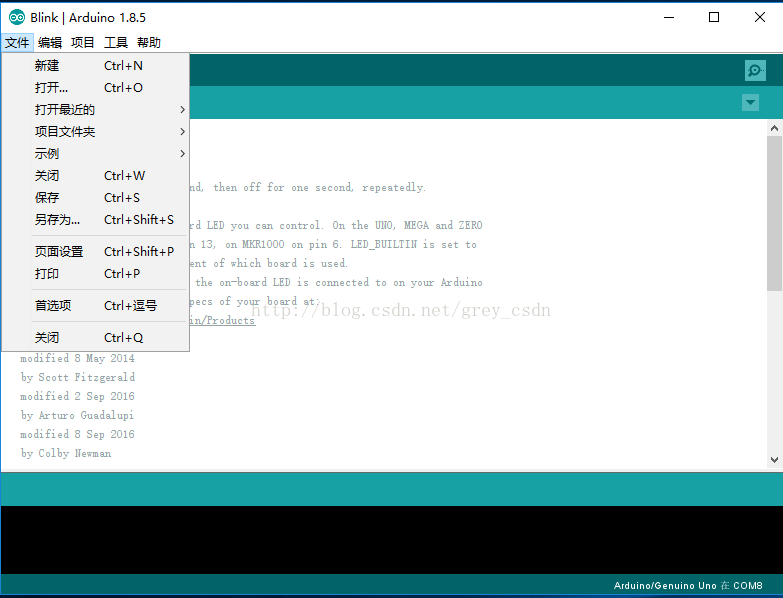Choose 打印 Ctrl+P menu entry
This screenshot has height=598, width=783.
coord(96,274)
